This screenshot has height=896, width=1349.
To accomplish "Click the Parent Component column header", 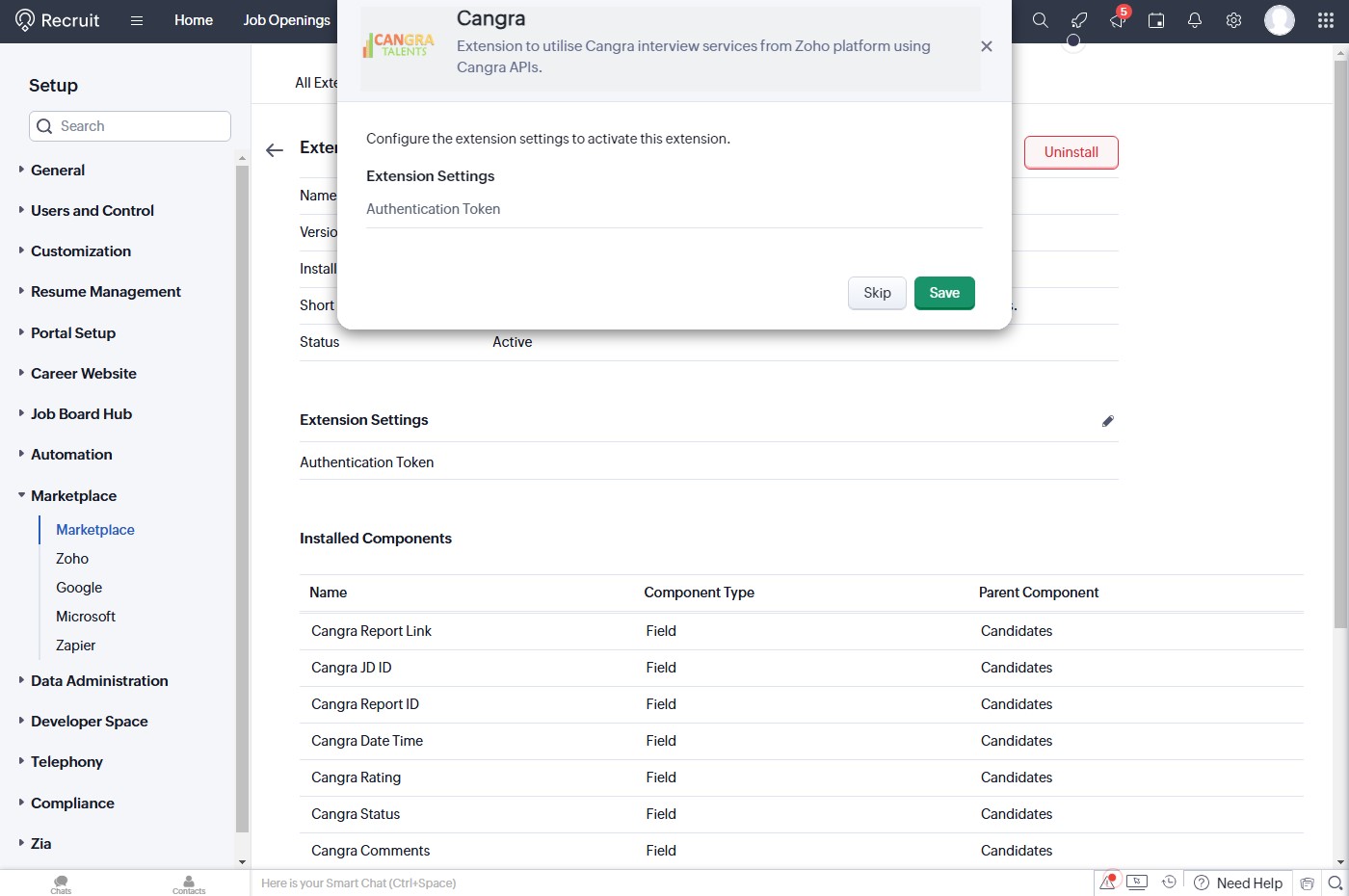I will coord(1039,593).
